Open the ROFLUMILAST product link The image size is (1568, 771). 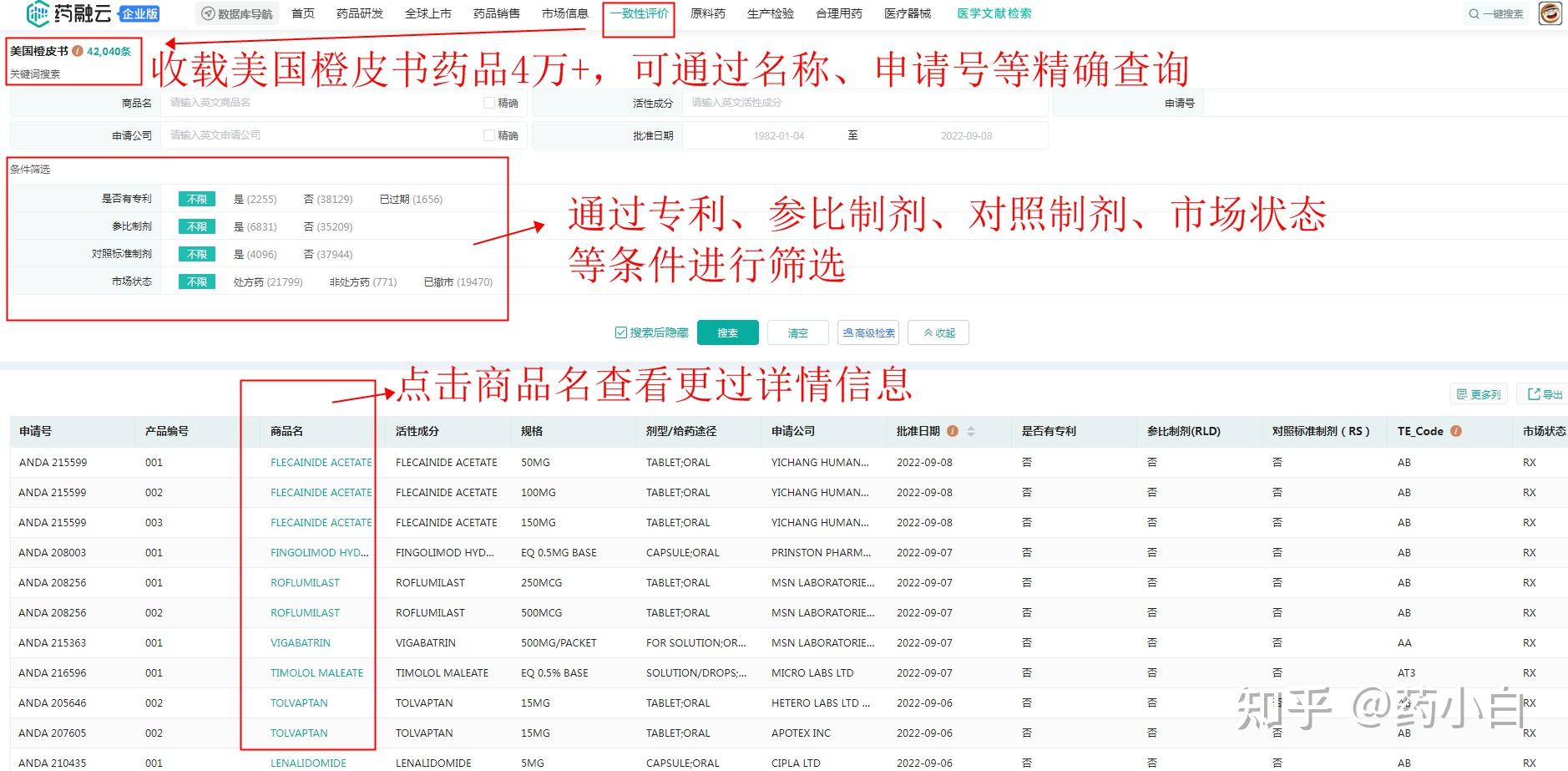(306, 582)
